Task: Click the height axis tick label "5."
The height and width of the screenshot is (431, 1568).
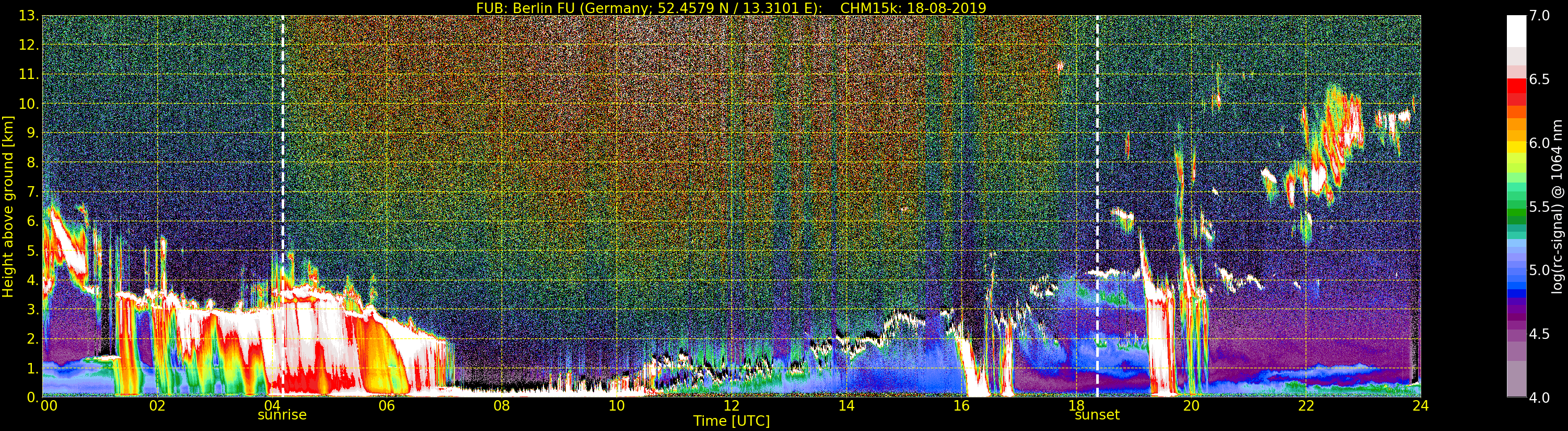Action: point(33,251)
